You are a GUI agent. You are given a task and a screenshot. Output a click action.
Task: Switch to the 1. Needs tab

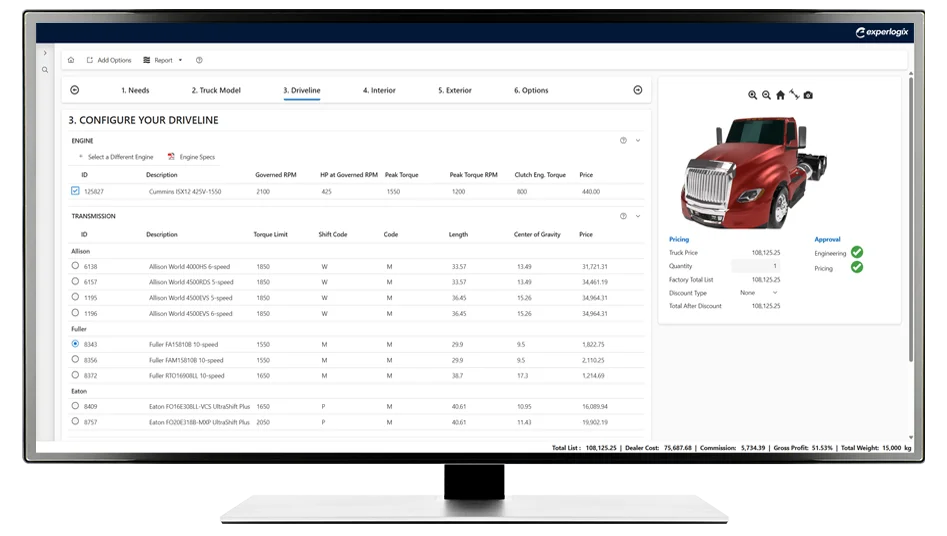click(135, 90)
